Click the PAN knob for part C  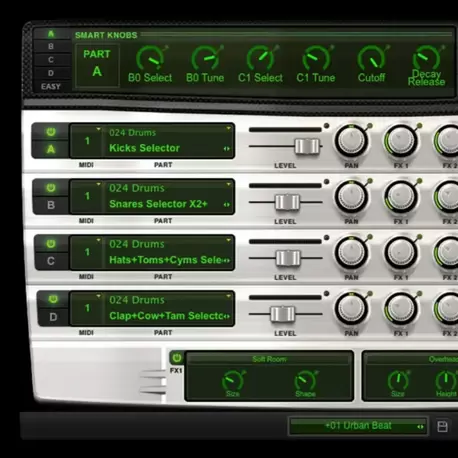click(351, 253)
